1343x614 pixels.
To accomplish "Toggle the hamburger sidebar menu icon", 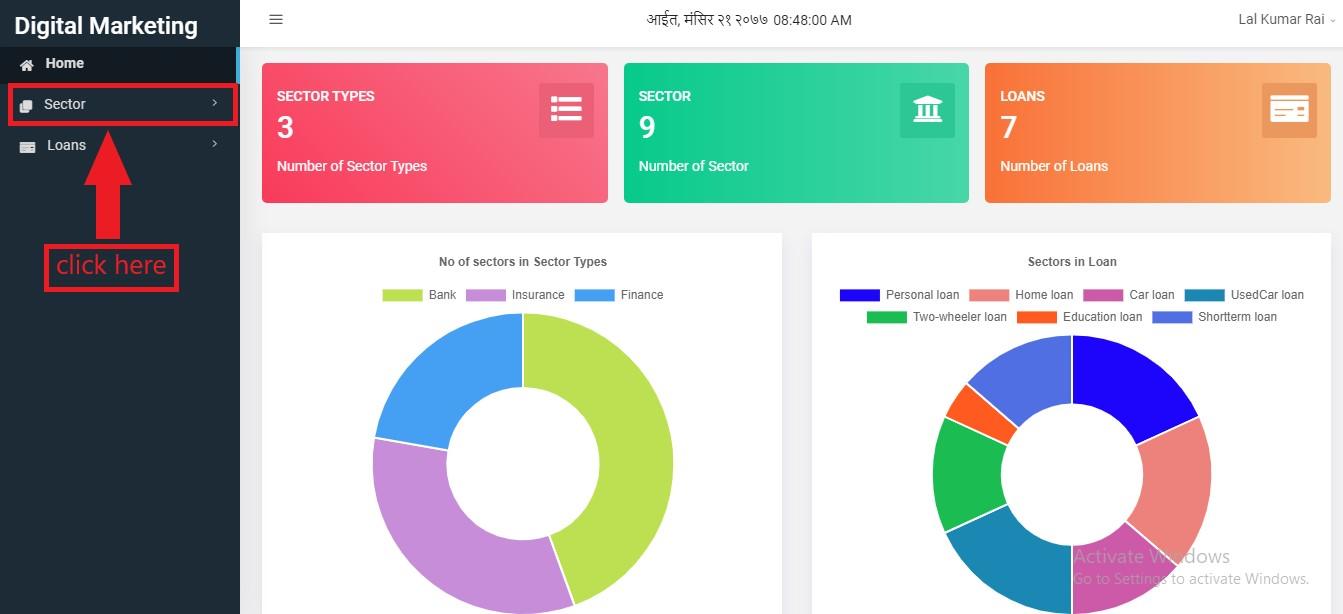I will coord(276,19).
